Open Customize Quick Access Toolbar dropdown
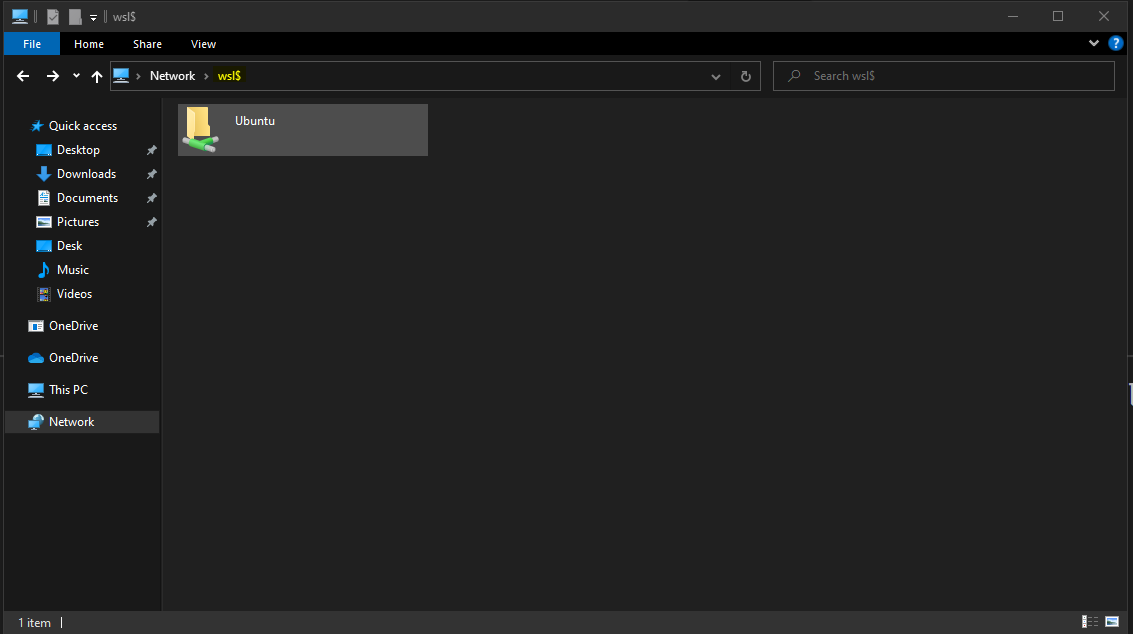Screen dimensions: 1133x634 93,17
